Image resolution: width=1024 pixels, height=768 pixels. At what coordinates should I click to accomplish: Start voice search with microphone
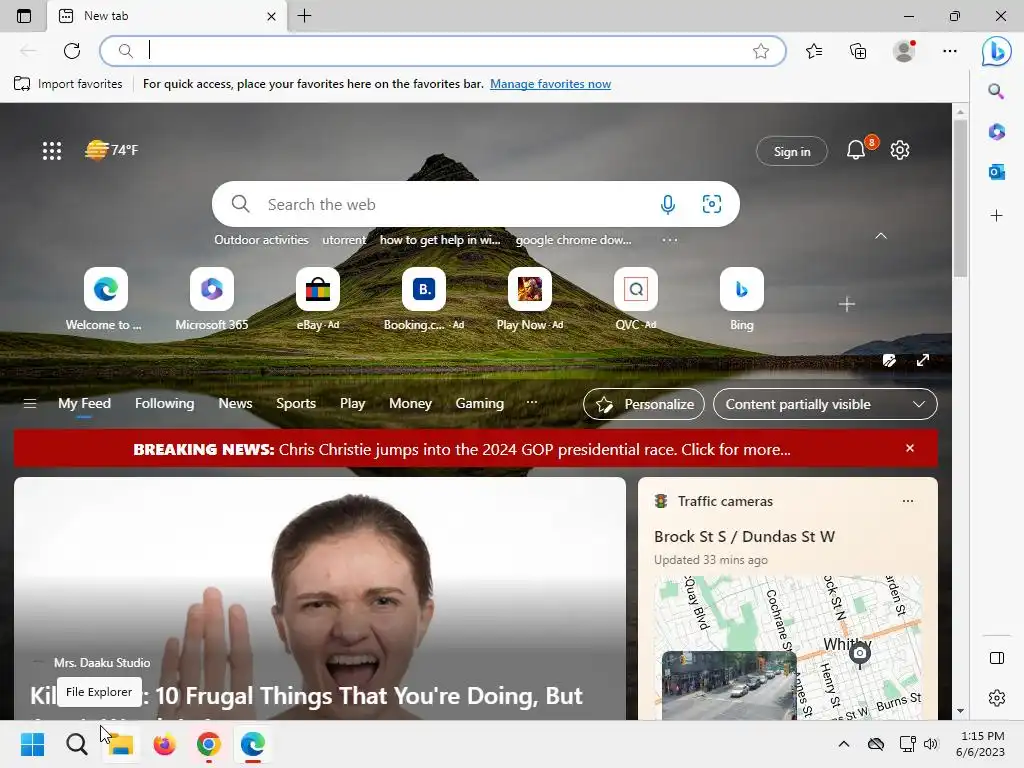667,204
